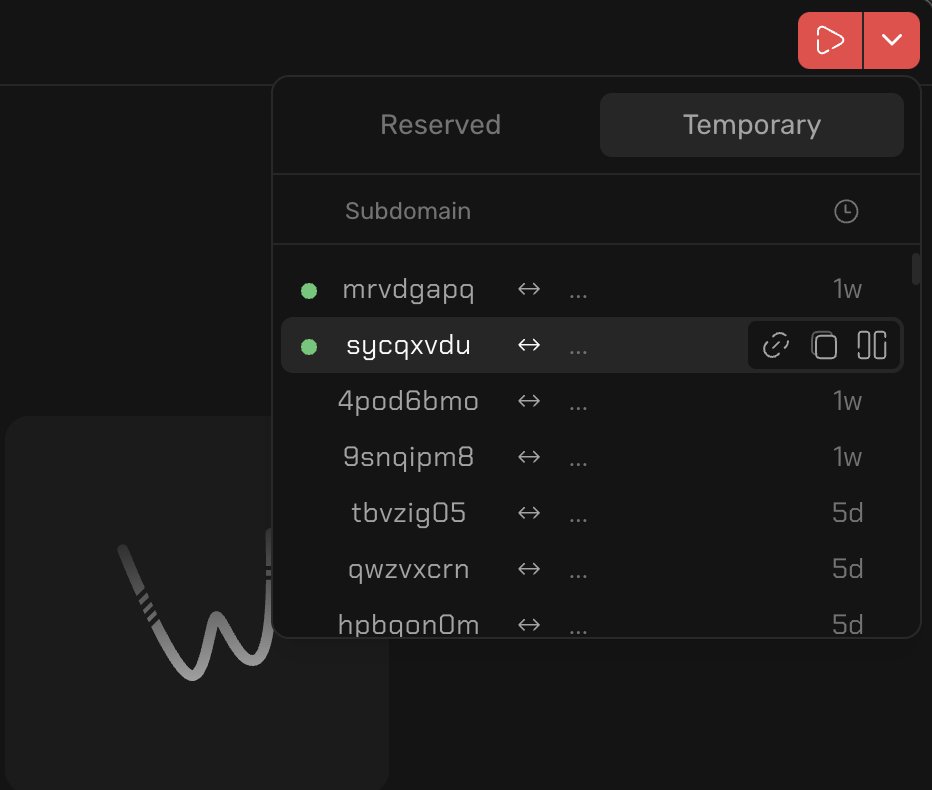Image resolution: width=932 pixels, height=790 pixels.
Task: Open the dropdown chevron beside the play button
Action: point(892,41)
